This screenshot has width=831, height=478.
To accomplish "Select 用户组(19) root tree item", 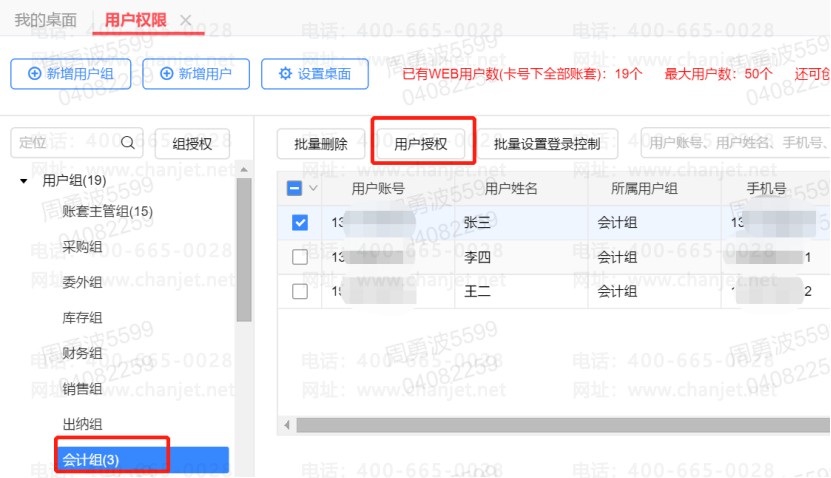I will (74, 181).
